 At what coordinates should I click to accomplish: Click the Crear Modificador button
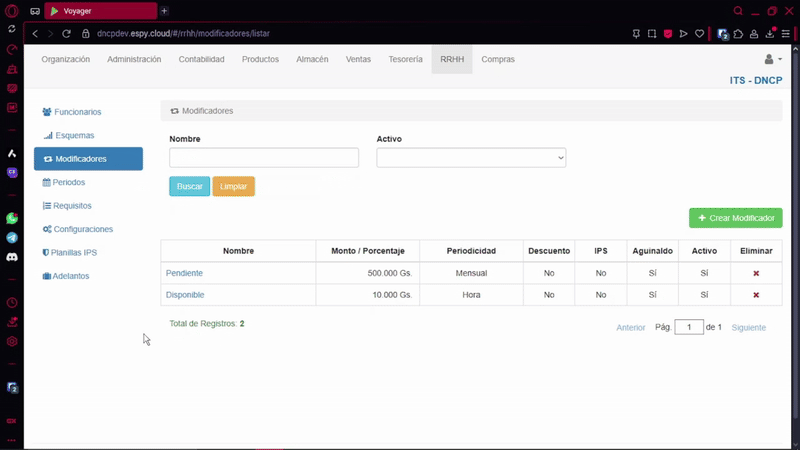[x=735, y=218]
